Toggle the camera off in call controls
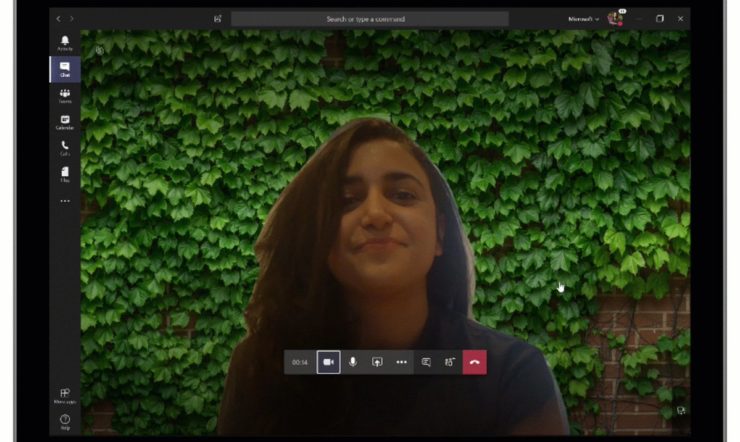Image resolution: width=740 pixels, height=442 pixels. click(x=328, y=362)
